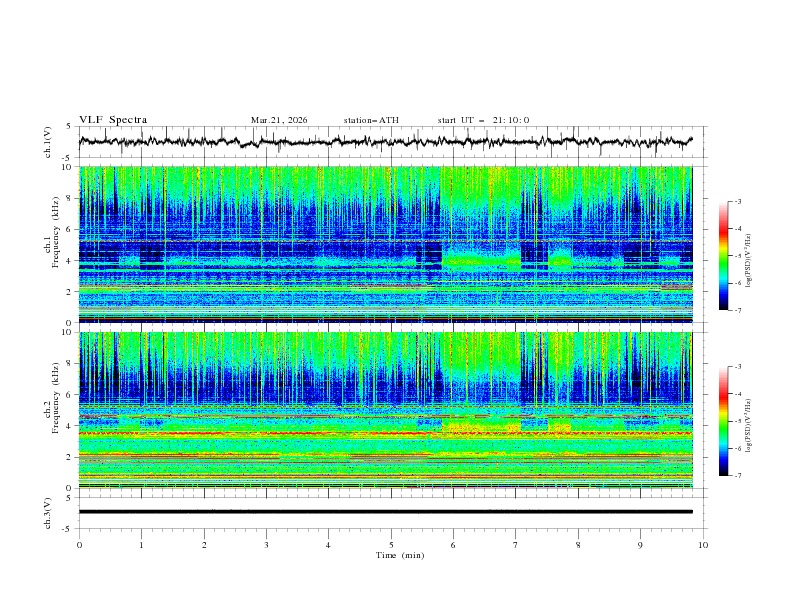Click the '2' kHz tick on ch.1 axis
Screen dimensions: 792x612
(71, 292)
